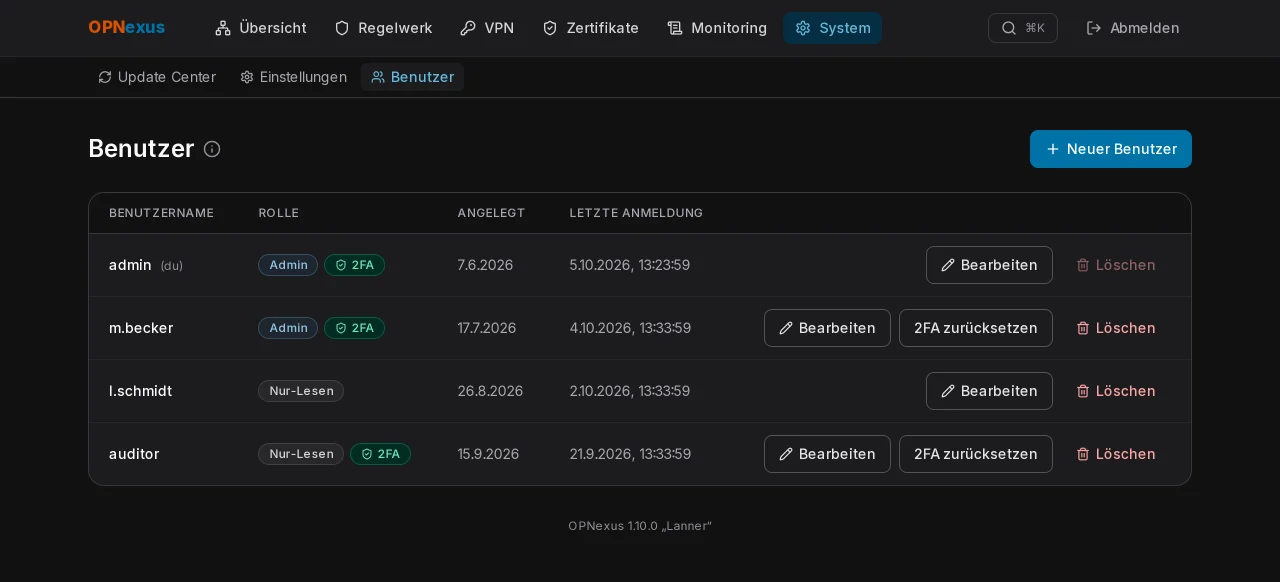Open the VPN navigation tab
Image resolution: width=1280 pixels, height=582 pixels.
(487, 28)
